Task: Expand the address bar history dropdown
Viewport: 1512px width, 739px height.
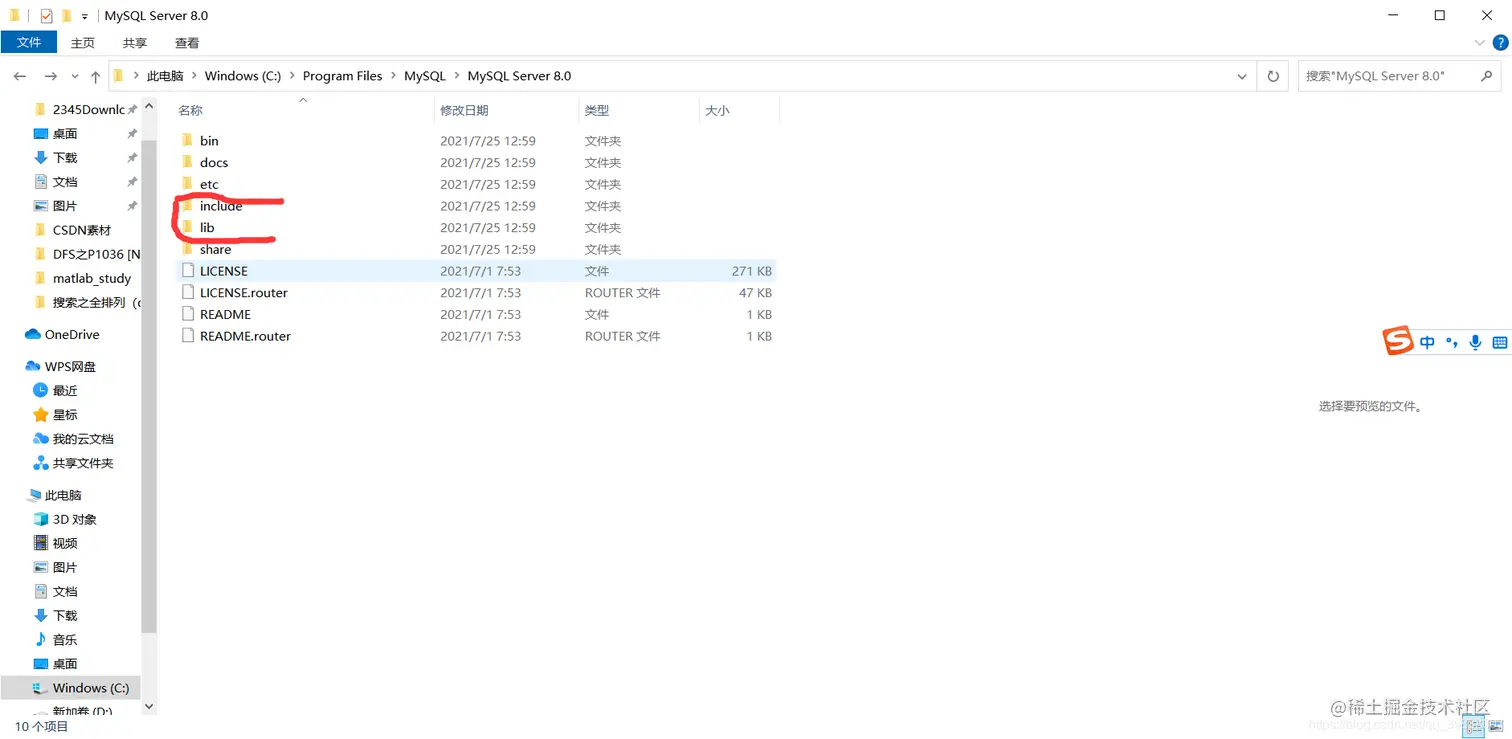Action: [1242, 76]
